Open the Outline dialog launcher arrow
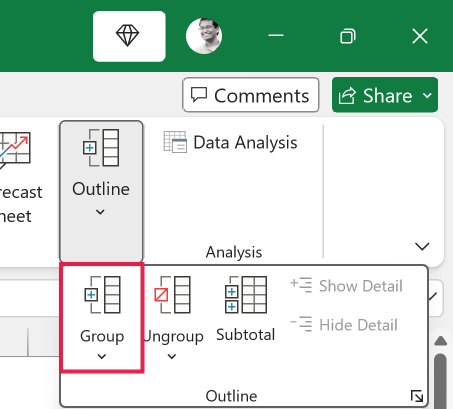 (417, 396)
